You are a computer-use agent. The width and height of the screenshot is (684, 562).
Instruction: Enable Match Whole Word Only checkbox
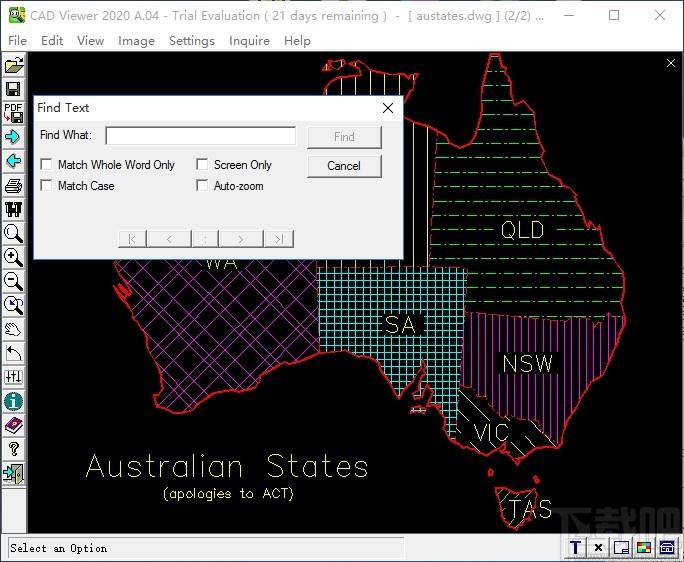(x=46, y=164)
